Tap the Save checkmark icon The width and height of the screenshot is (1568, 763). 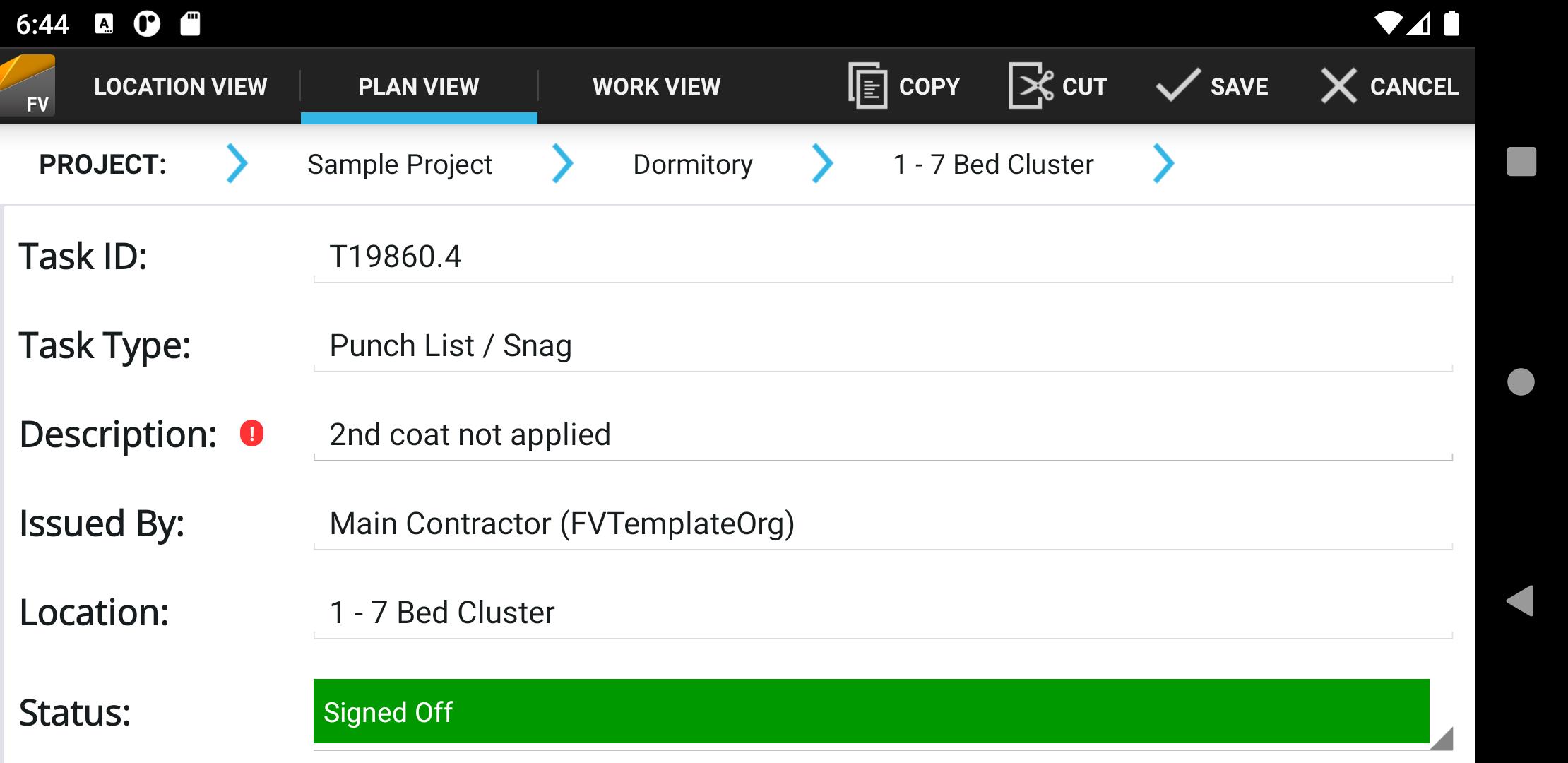[x=1177, y=86]
